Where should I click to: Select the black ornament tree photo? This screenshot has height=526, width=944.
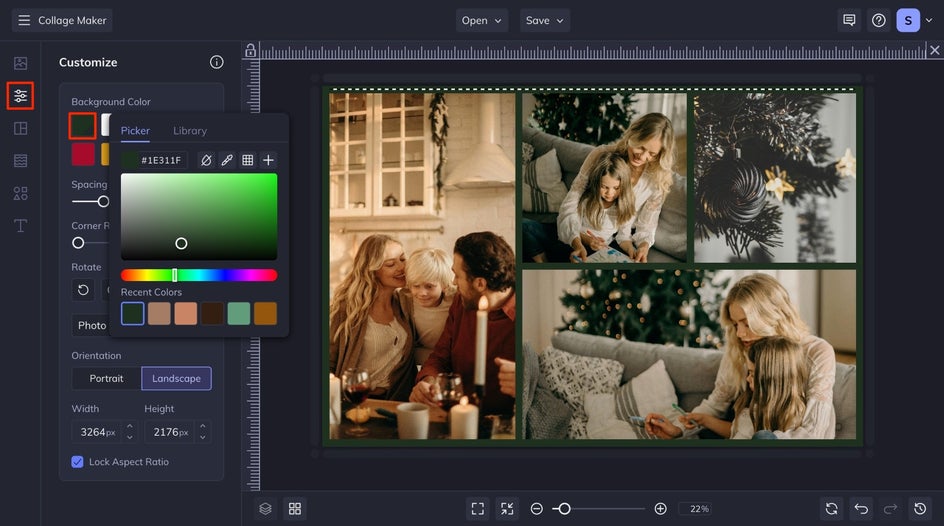tap(775, 178)
